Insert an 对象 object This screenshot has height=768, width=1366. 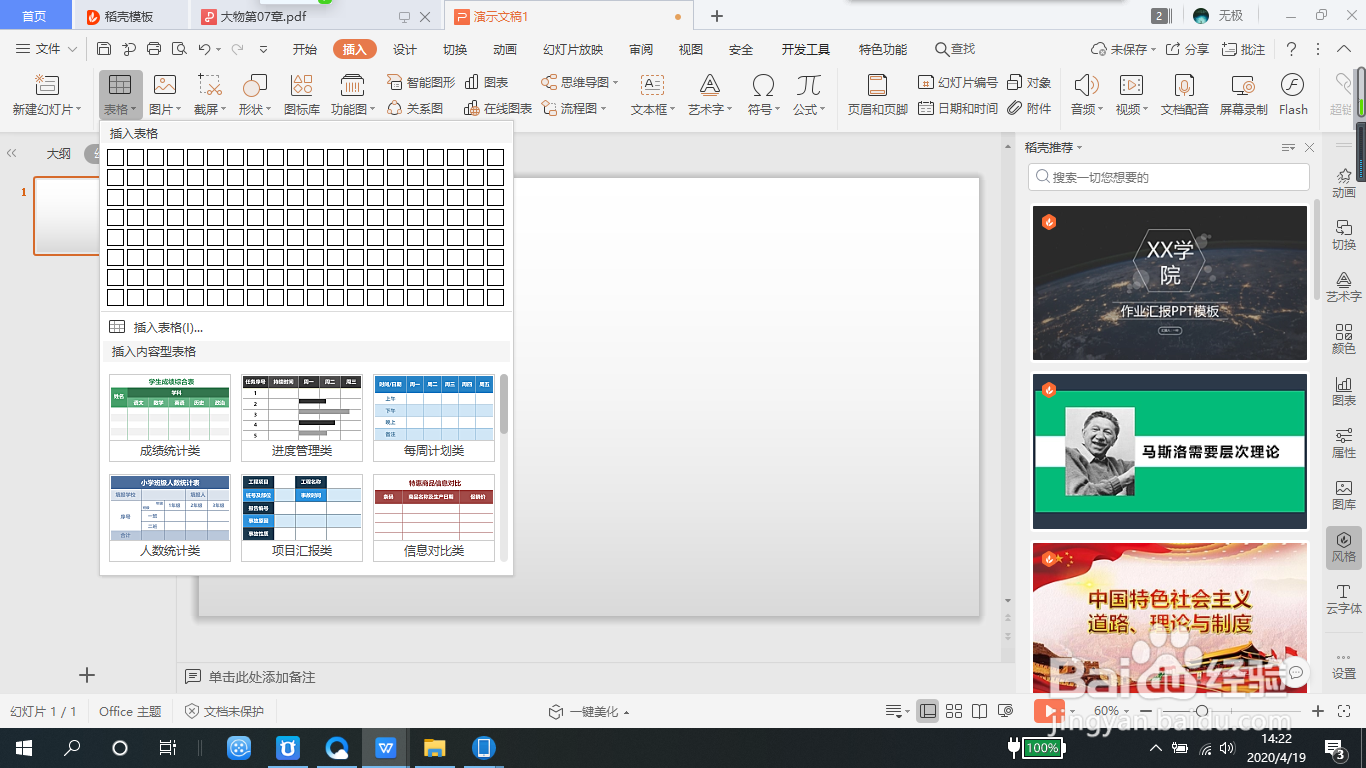(x=1030, y=83)
